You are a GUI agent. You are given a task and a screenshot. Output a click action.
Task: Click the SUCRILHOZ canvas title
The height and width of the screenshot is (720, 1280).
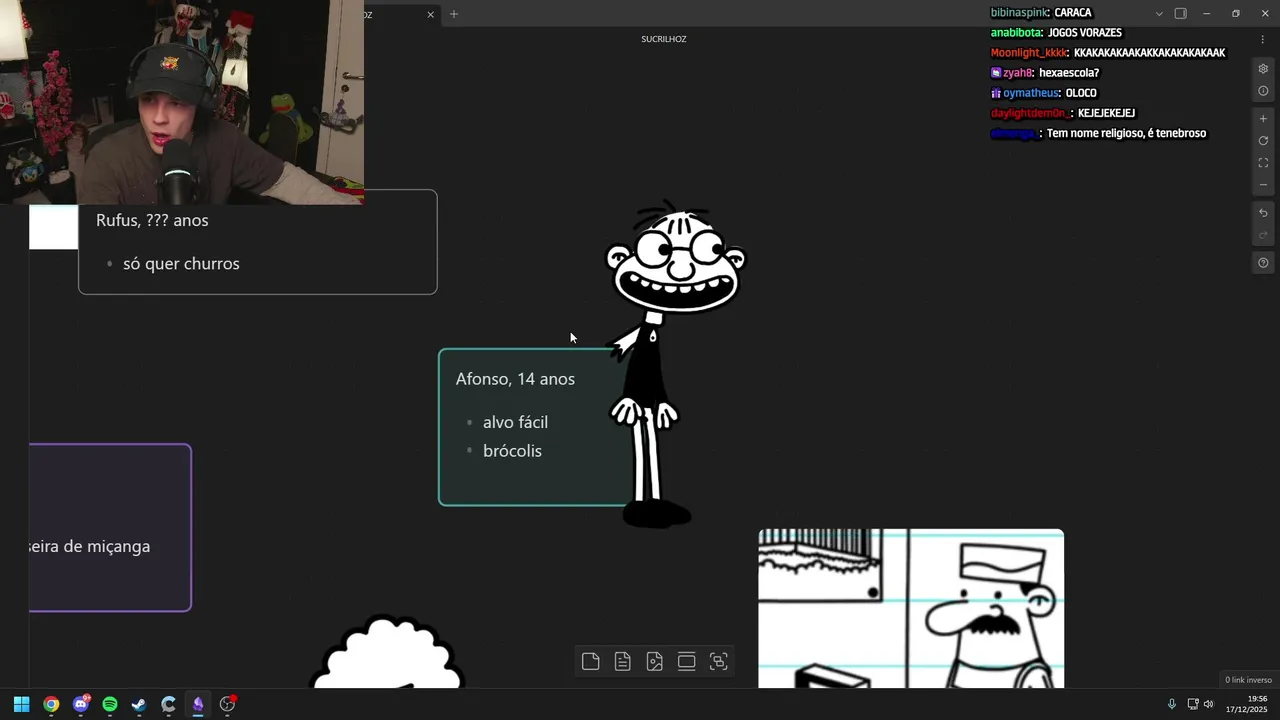click(664, 39)
